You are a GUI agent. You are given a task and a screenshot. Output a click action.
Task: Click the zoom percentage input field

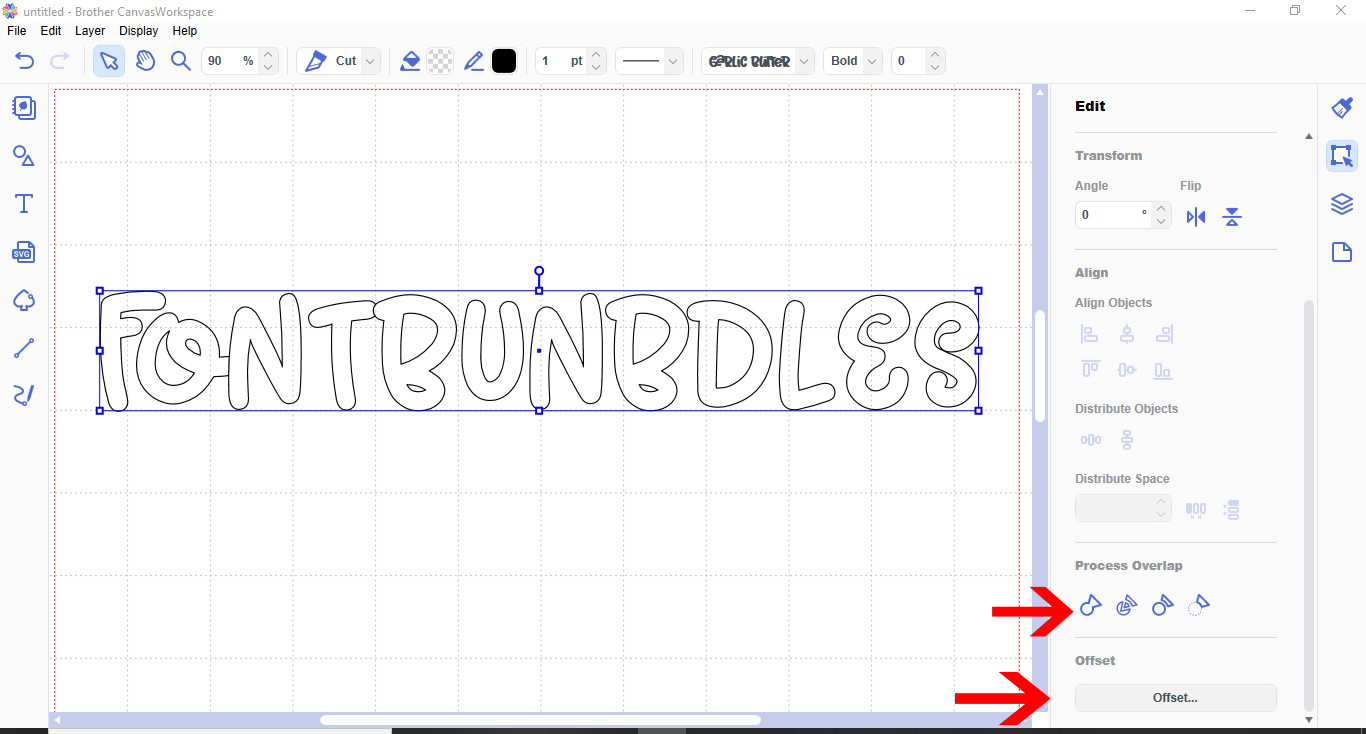point(230,61)
